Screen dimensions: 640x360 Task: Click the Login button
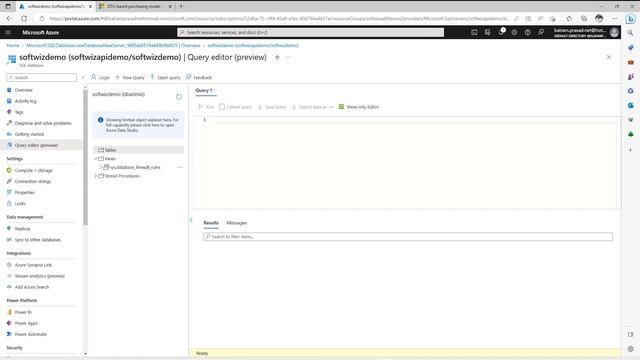(x=100, y=77)
